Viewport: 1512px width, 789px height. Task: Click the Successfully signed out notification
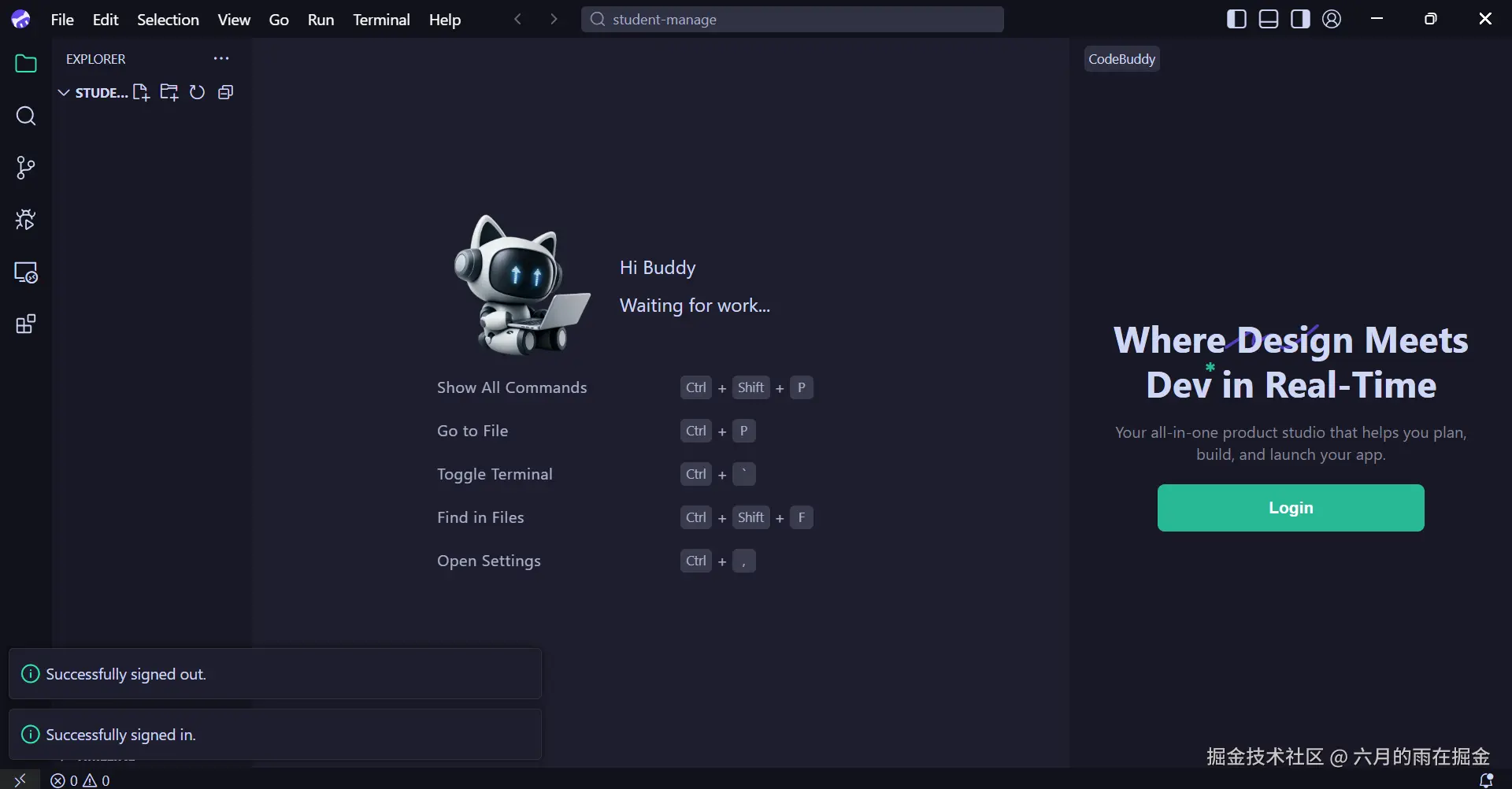pos(275,674)
